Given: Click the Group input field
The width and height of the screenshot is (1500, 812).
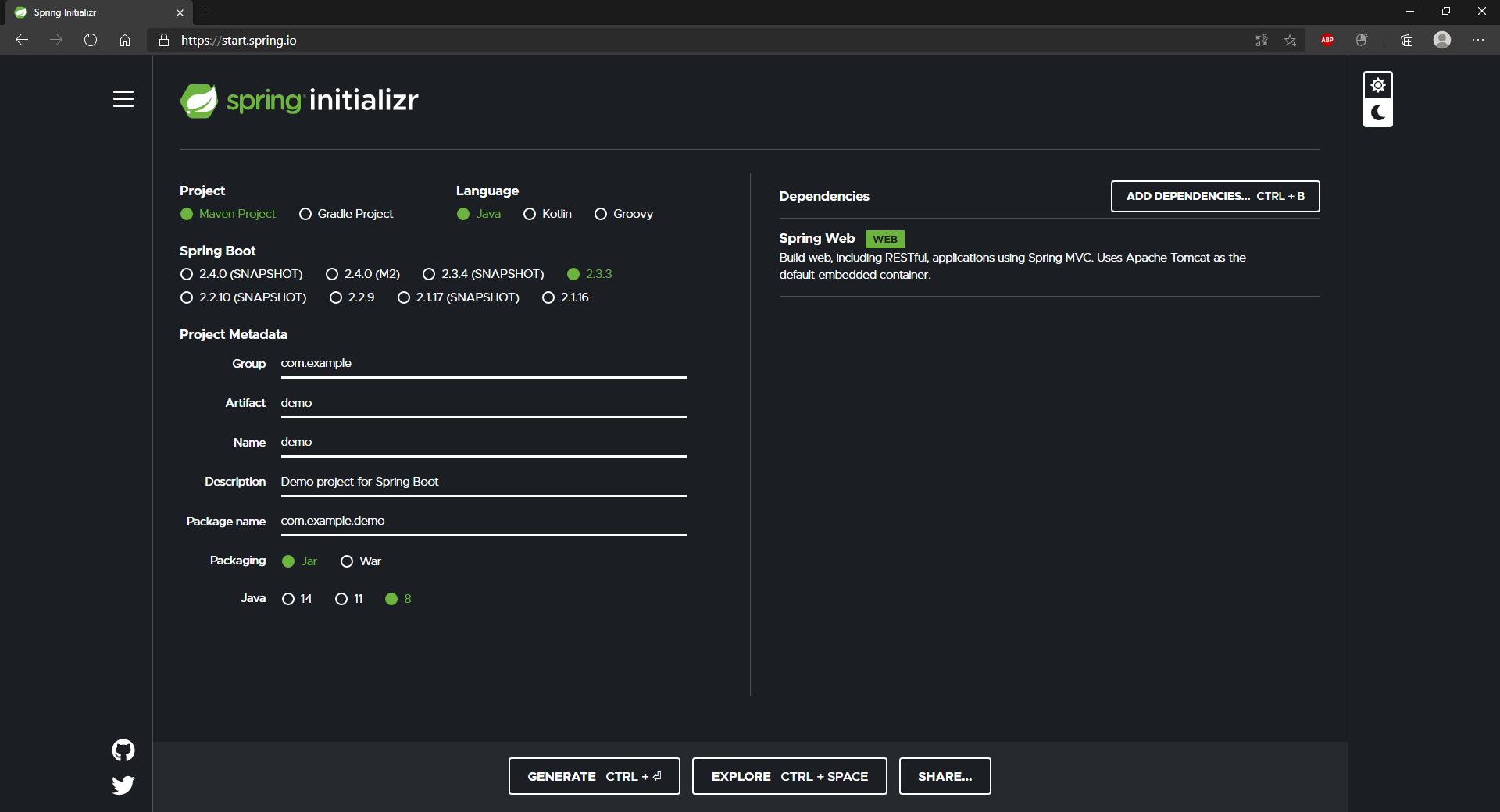Looking at the screenshot, I should pos(484,364).
